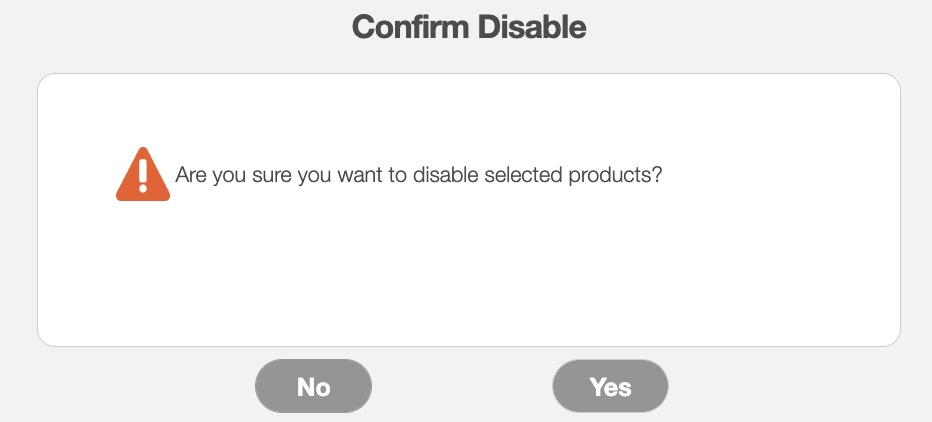Click the caution symbol in the dialog
This screenshot has width=932, height=422.
point(143,175)
